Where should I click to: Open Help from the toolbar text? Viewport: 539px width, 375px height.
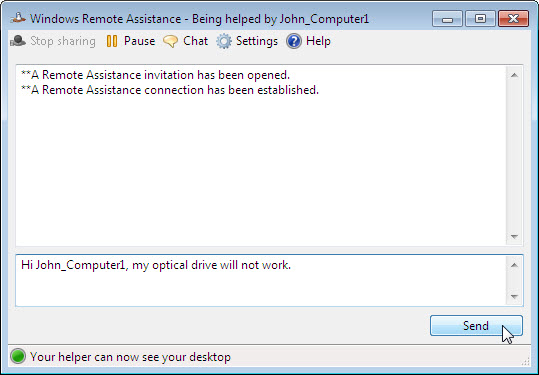(318, 41)
